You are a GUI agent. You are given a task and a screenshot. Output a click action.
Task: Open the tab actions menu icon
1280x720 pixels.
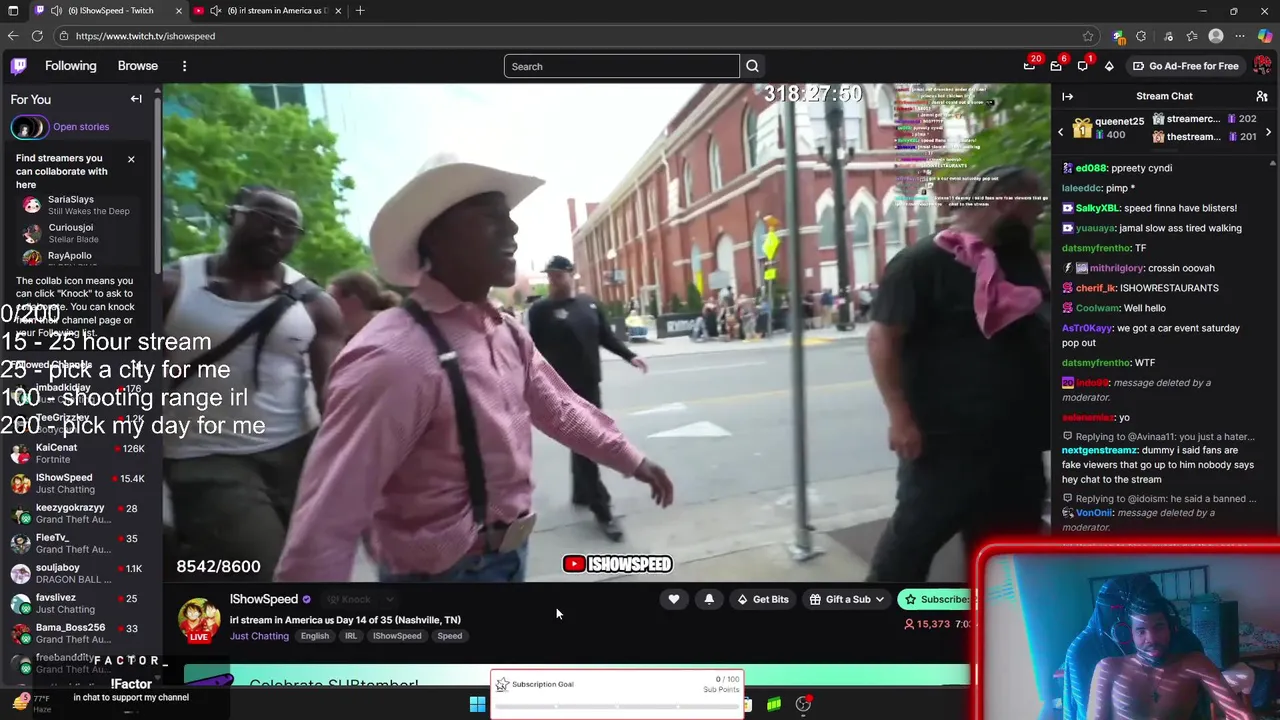pos(13,11)
